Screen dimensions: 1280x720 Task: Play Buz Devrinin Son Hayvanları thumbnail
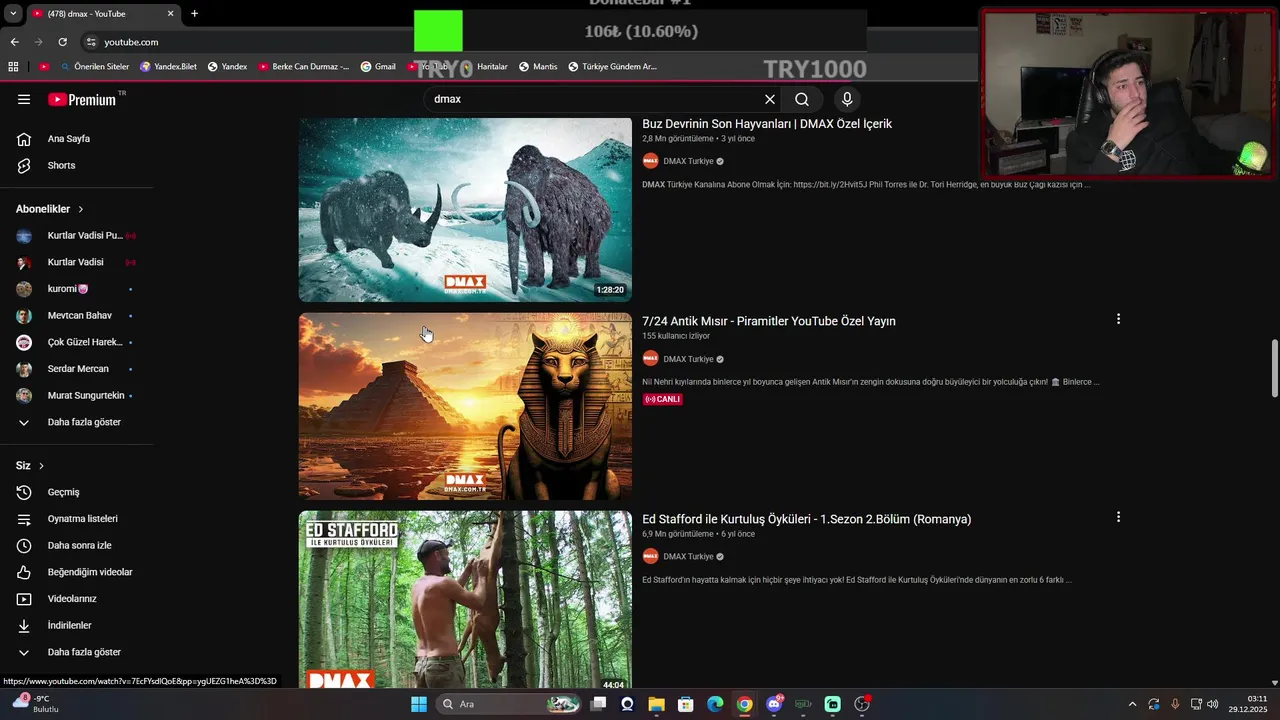click(465, 209)
